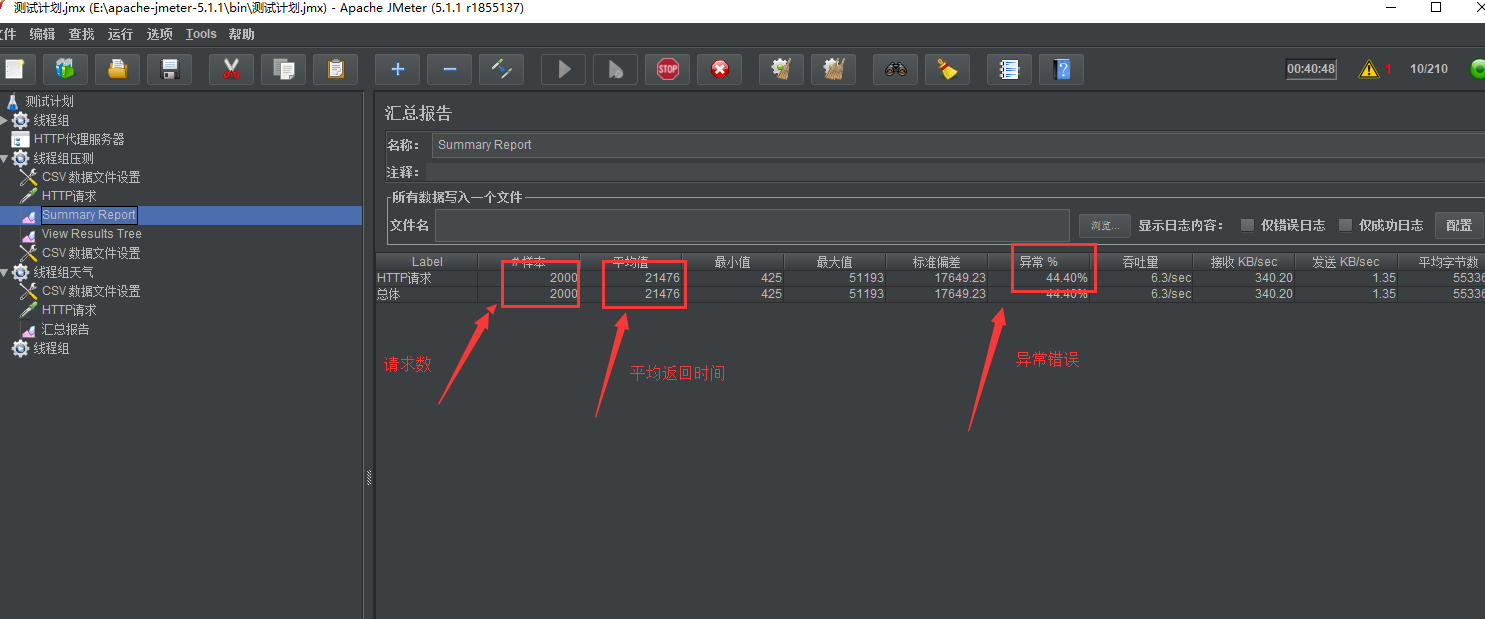The image size is (1485, 619).
Task: Click the Paste clipboard icon
Action: (x=335, y=69)
